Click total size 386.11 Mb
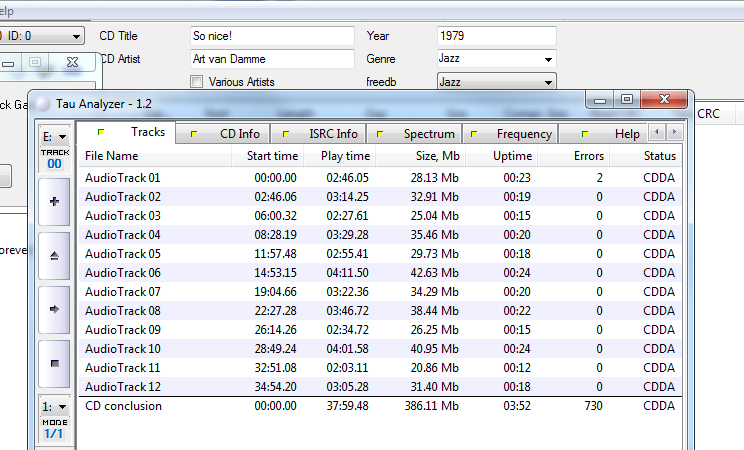The height and width of the screenshot is (450, 744). 431,406
